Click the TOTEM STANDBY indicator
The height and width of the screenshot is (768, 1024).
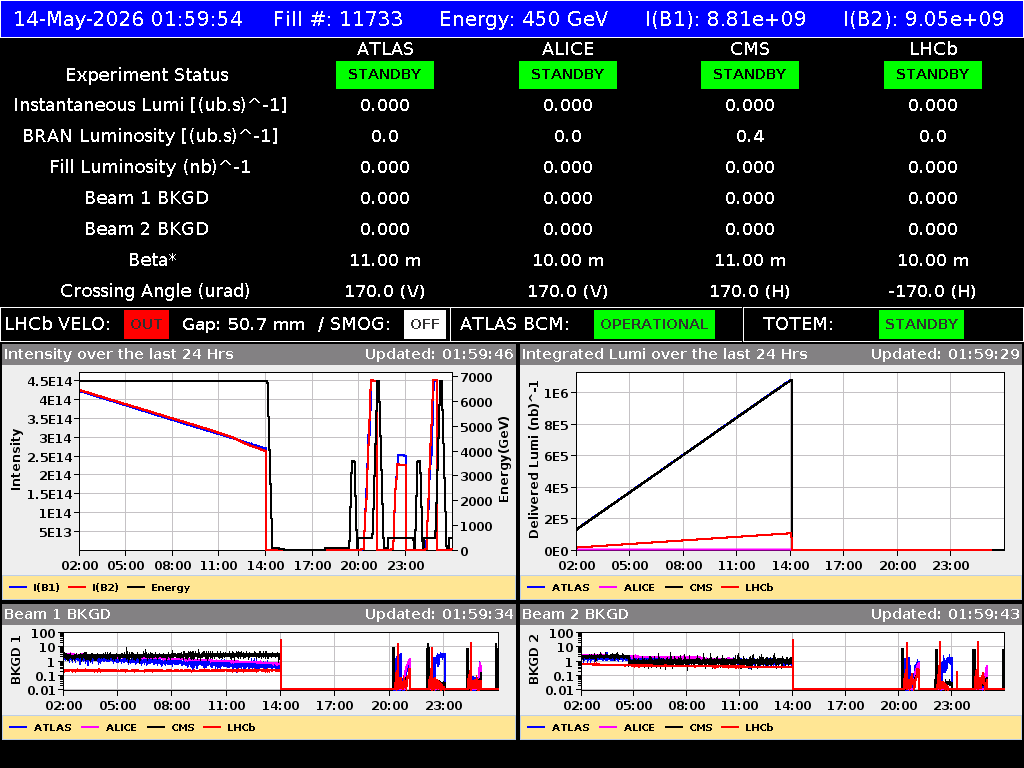pos(921,324)
